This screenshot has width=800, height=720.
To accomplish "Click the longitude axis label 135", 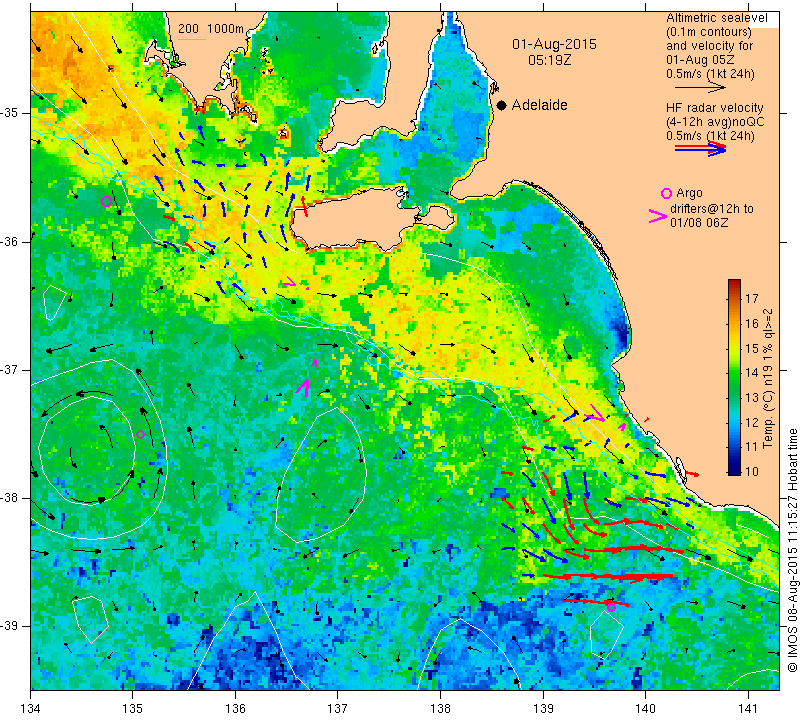I will 133,708.
